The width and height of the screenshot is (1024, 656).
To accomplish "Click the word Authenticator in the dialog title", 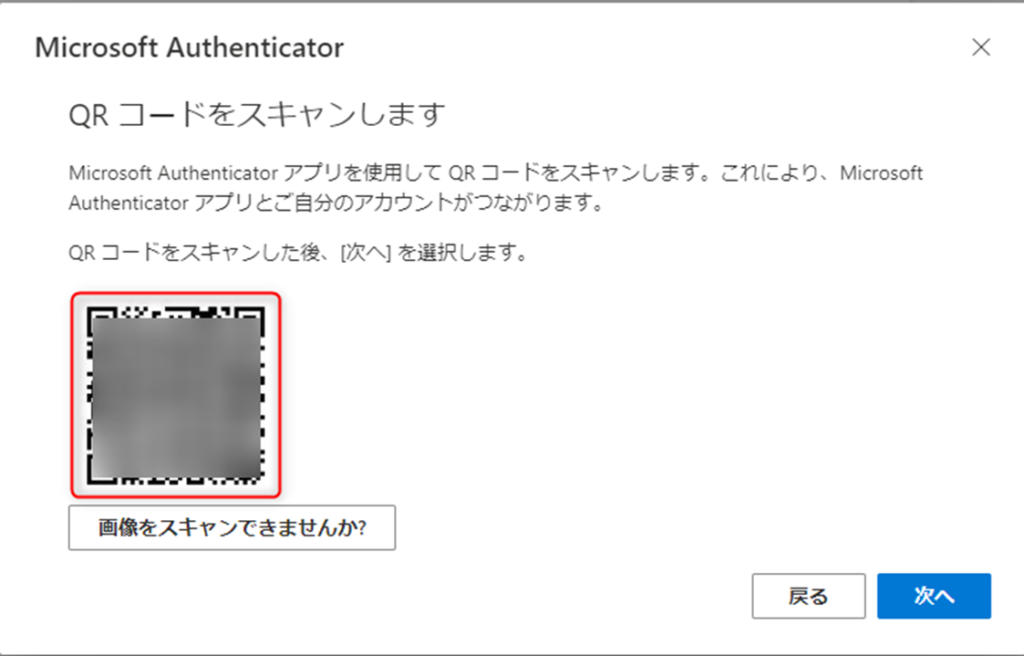I will [255, 48].
